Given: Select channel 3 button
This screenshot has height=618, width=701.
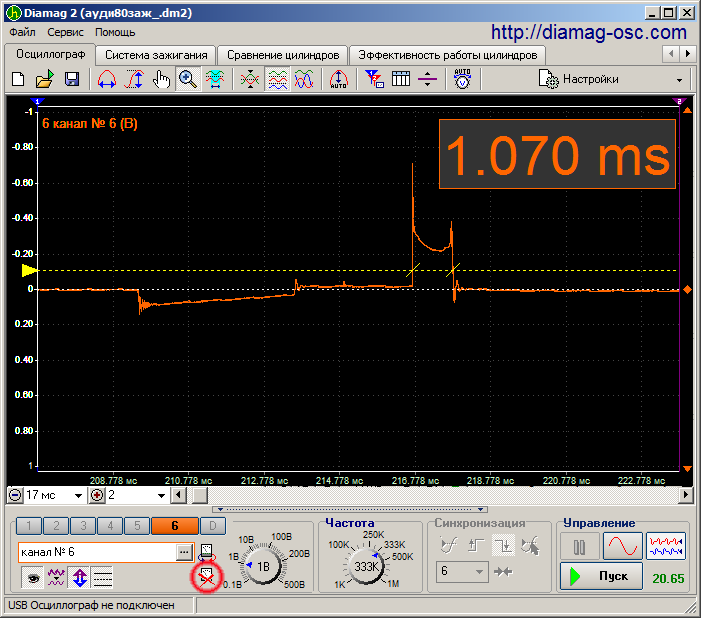Looking at the screenshot, I should tap(83, 526).
